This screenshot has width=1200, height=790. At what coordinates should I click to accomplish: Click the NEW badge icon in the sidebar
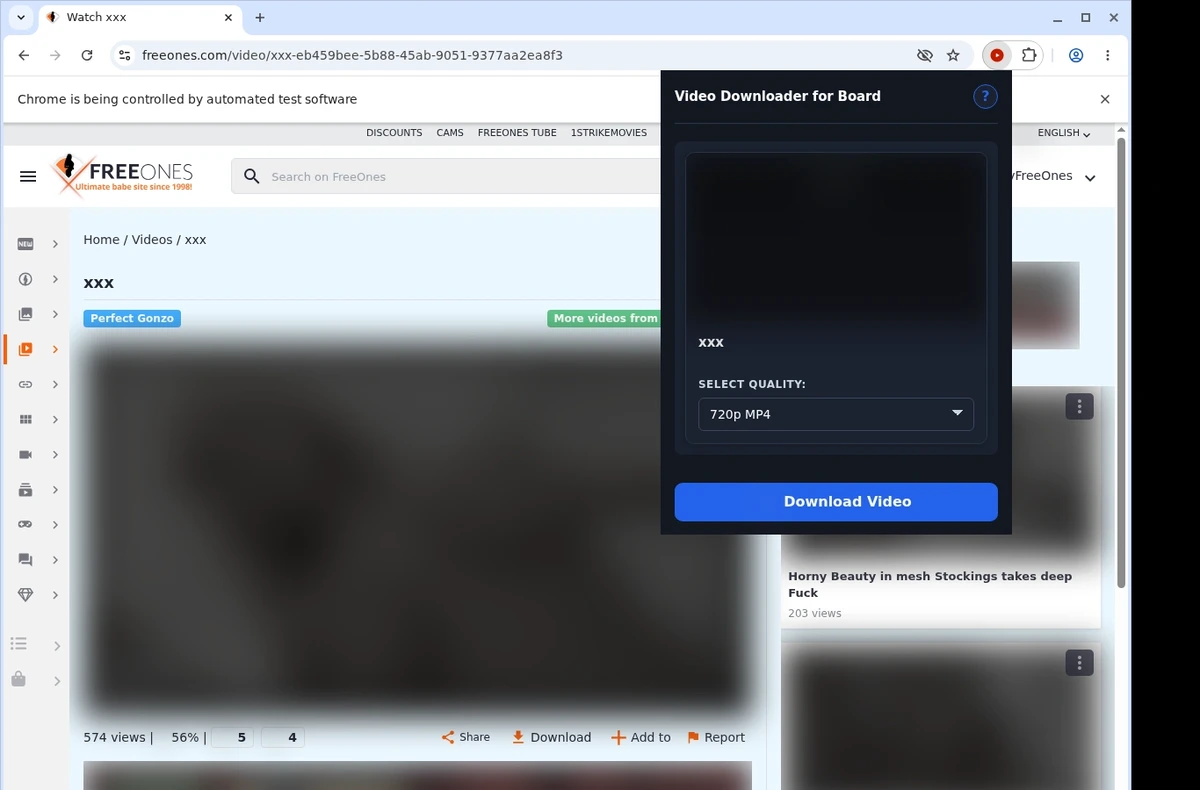pos(26,244)
